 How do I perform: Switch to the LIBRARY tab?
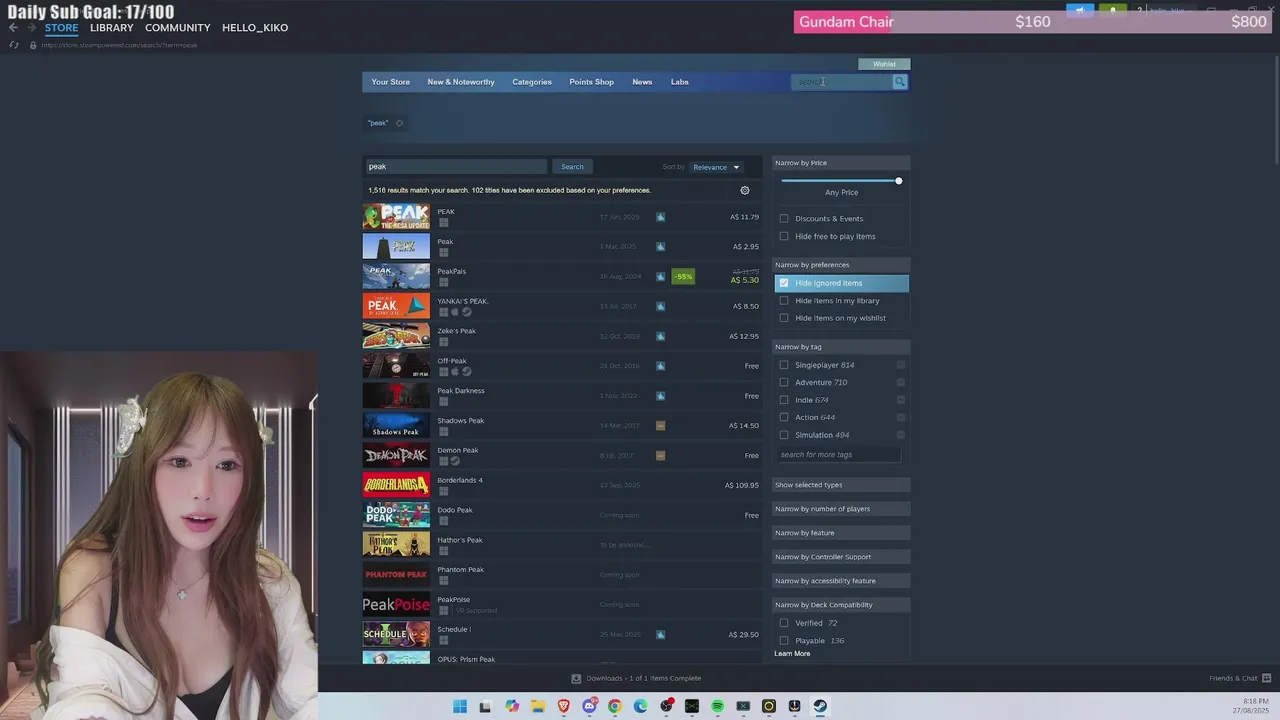pos(111,28)
